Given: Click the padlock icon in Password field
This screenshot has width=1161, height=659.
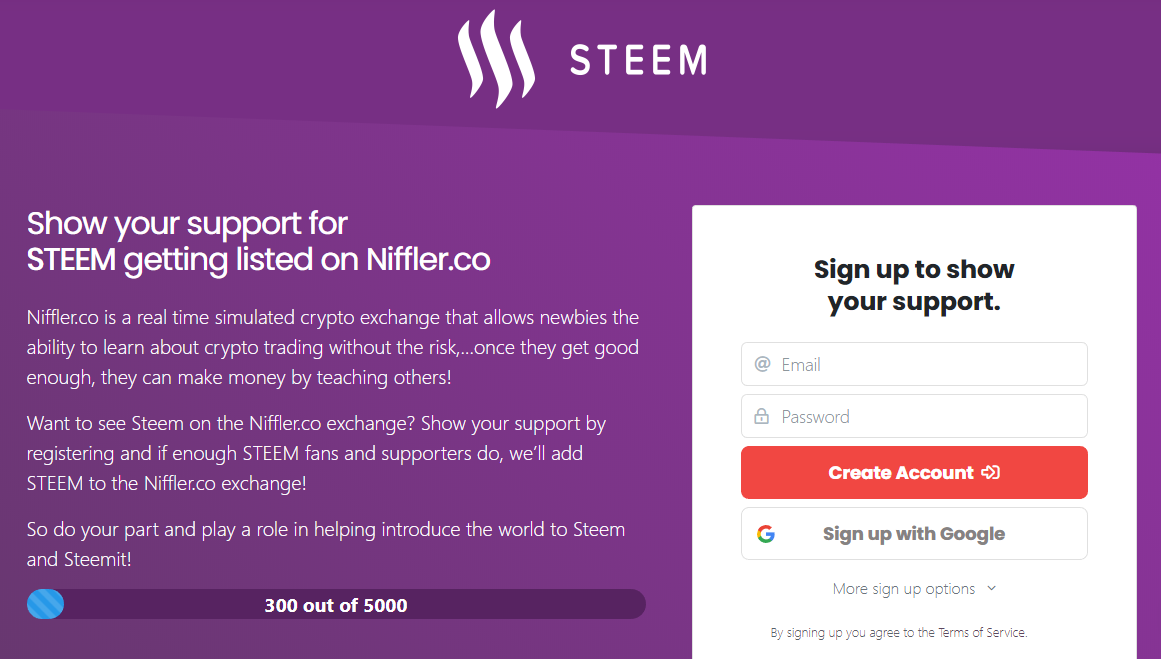Looking at the screenshot, I should (762, 416).
